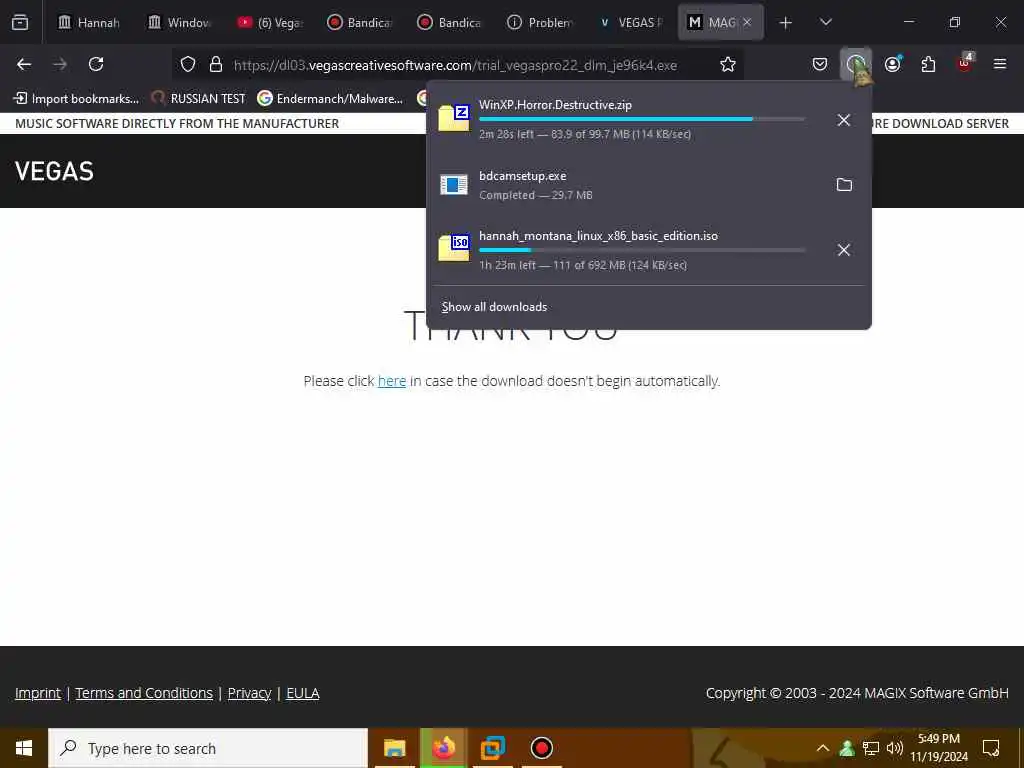Screen dimensions: 1024x768
Task: Click the bdcamsetup.exe file icon
Action: (454, 185)
